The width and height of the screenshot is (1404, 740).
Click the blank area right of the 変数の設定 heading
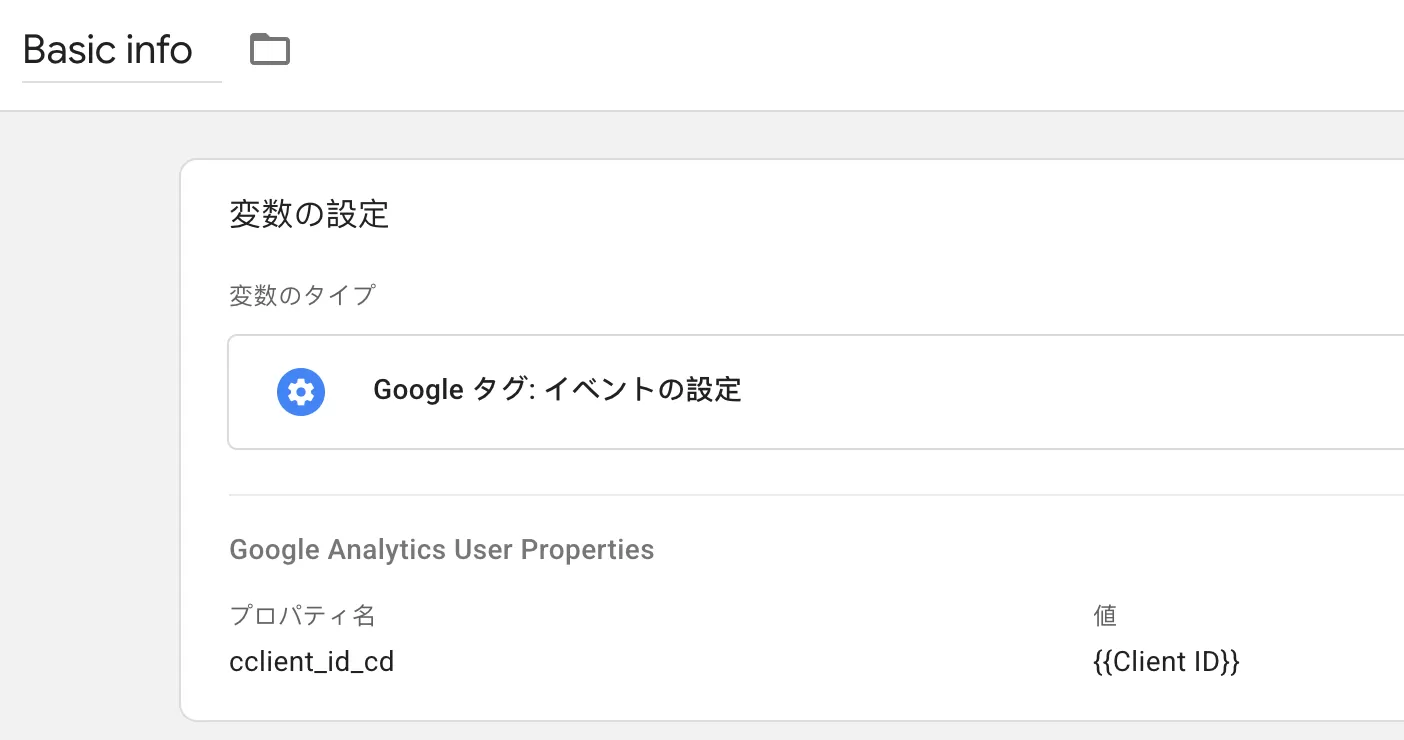(890, 215)
